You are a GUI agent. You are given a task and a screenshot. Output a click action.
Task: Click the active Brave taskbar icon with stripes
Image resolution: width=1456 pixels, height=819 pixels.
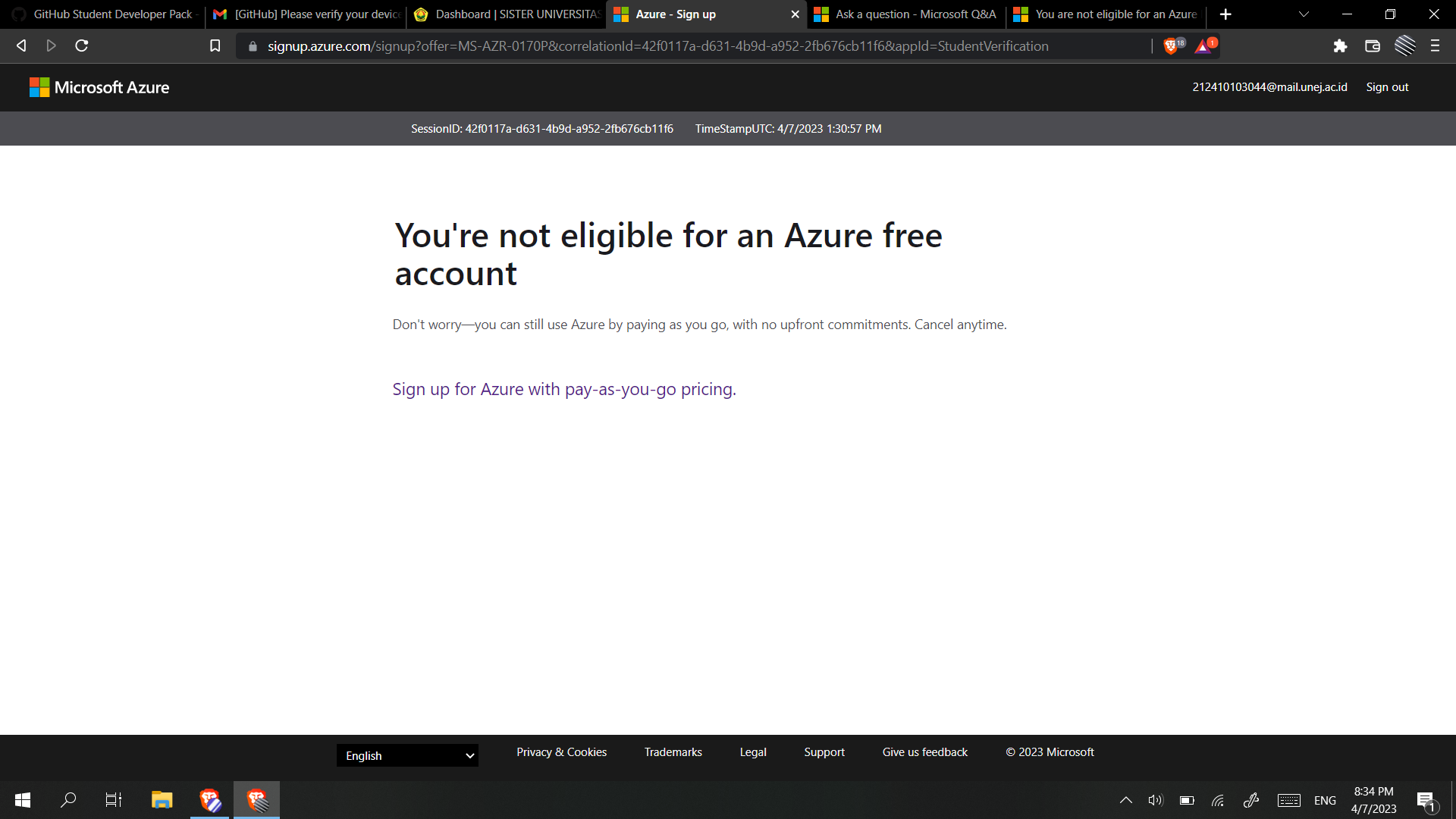coord(257,800)
